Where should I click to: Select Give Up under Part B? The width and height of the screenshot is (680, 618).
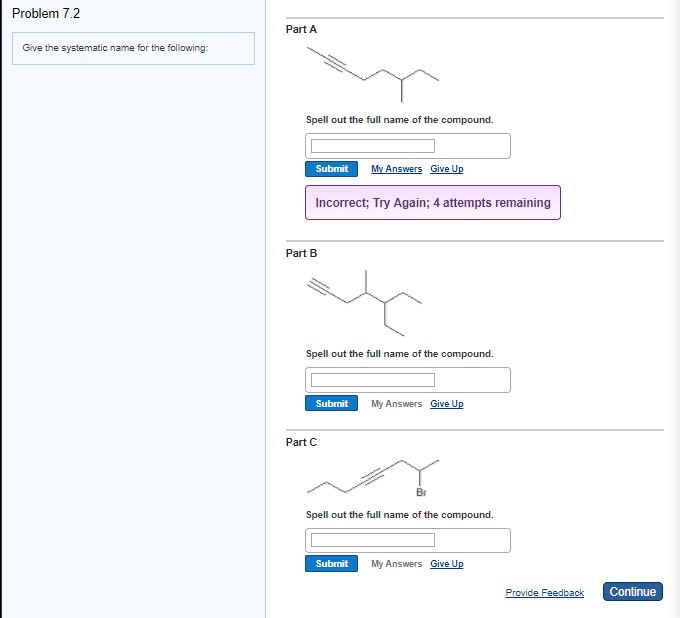[446, 404]
